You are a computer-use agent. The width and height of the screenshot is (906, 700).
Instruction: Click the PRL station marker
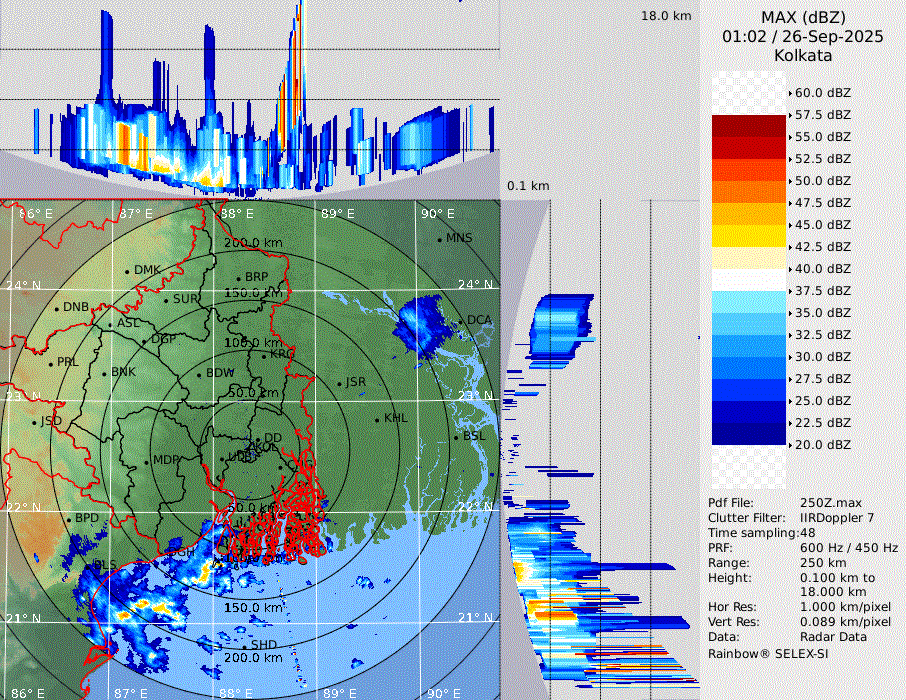50,363
